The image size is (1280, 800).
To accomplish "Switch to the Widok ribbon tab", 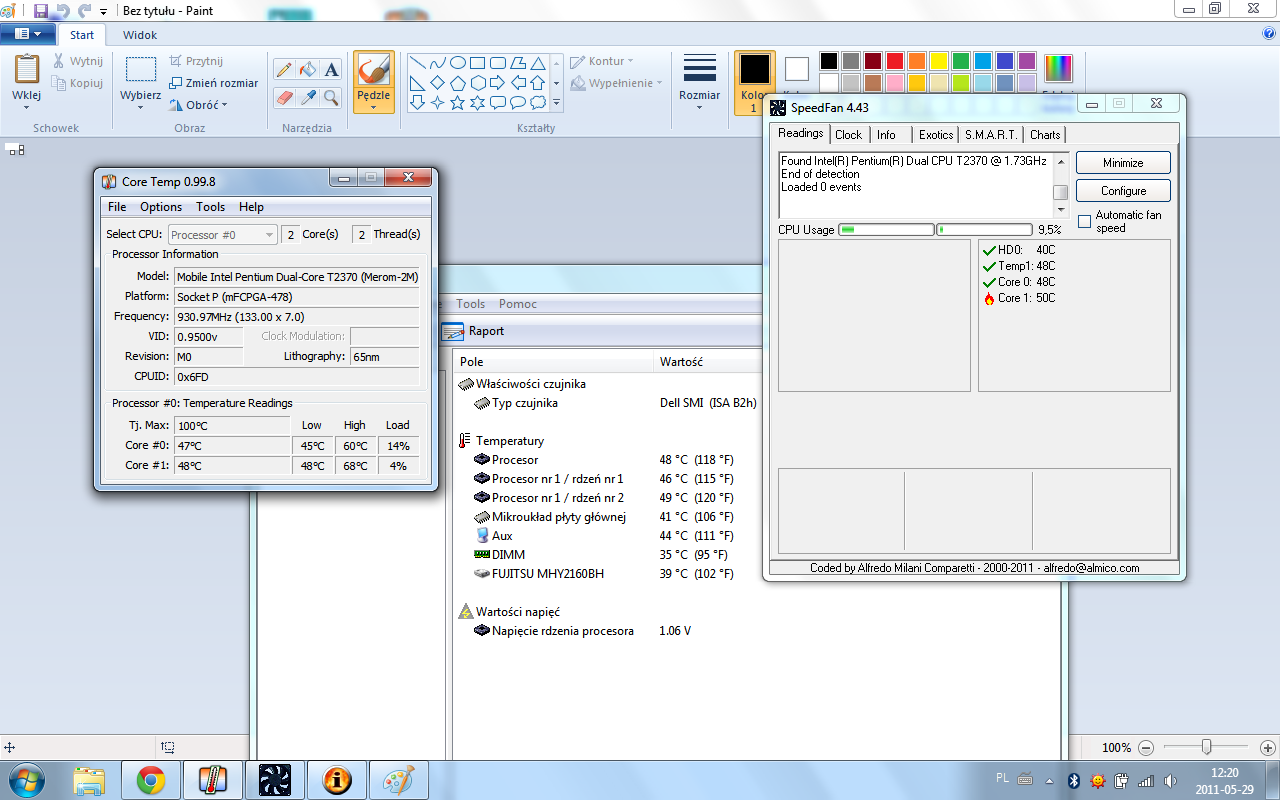I will (140, 35).
